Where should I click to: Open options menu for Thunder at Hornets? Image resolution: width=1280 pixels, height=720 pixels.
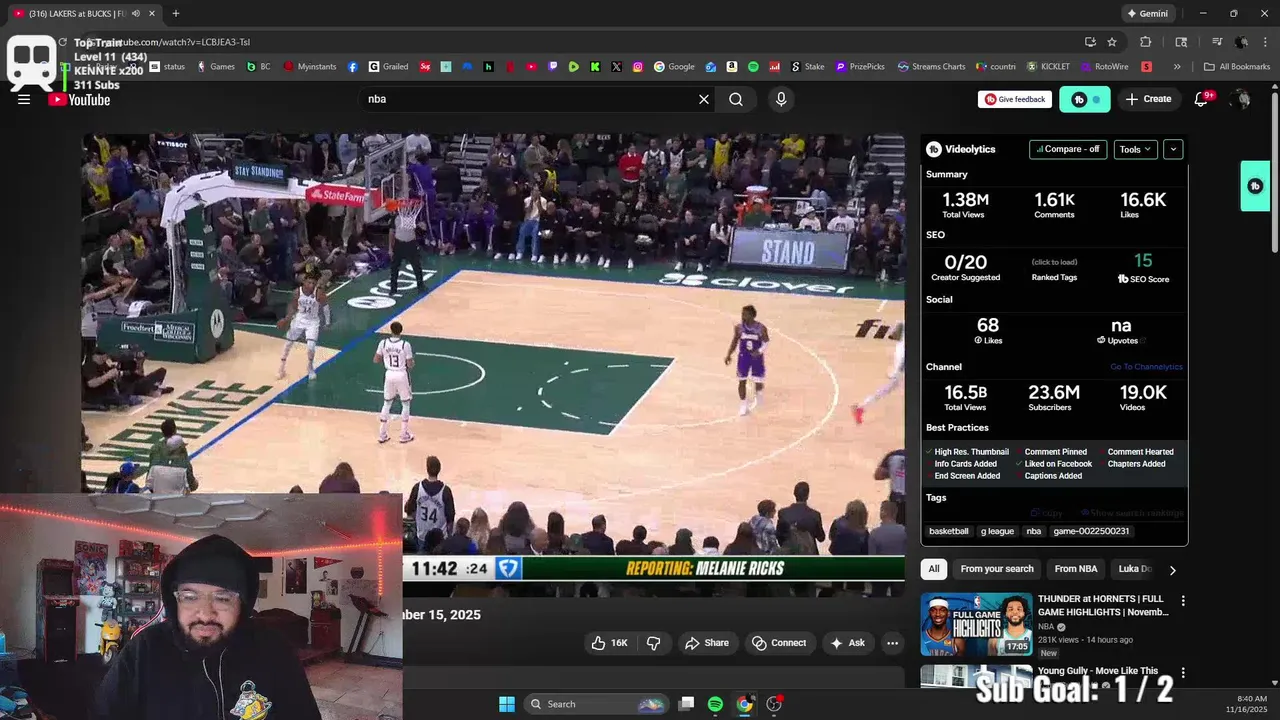pos(1183,601)
